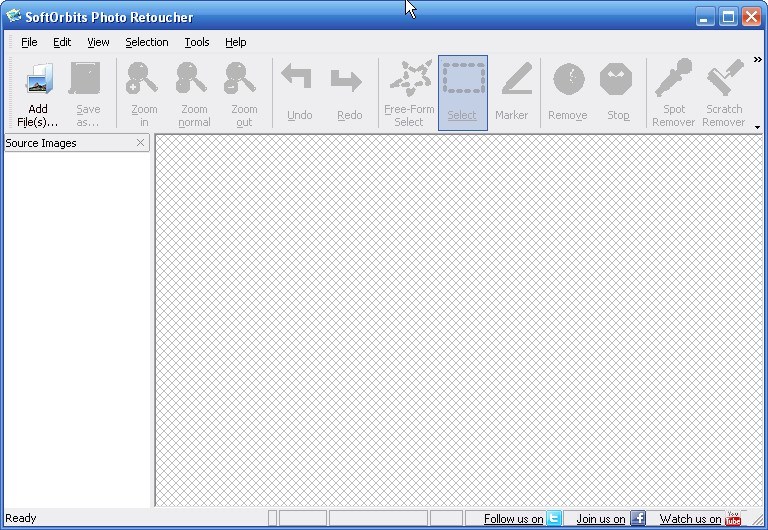Viewport: 768px width, 530px height.
Task: Click the SoftOrbits app icon in title bar
Action: pos(13,16)
